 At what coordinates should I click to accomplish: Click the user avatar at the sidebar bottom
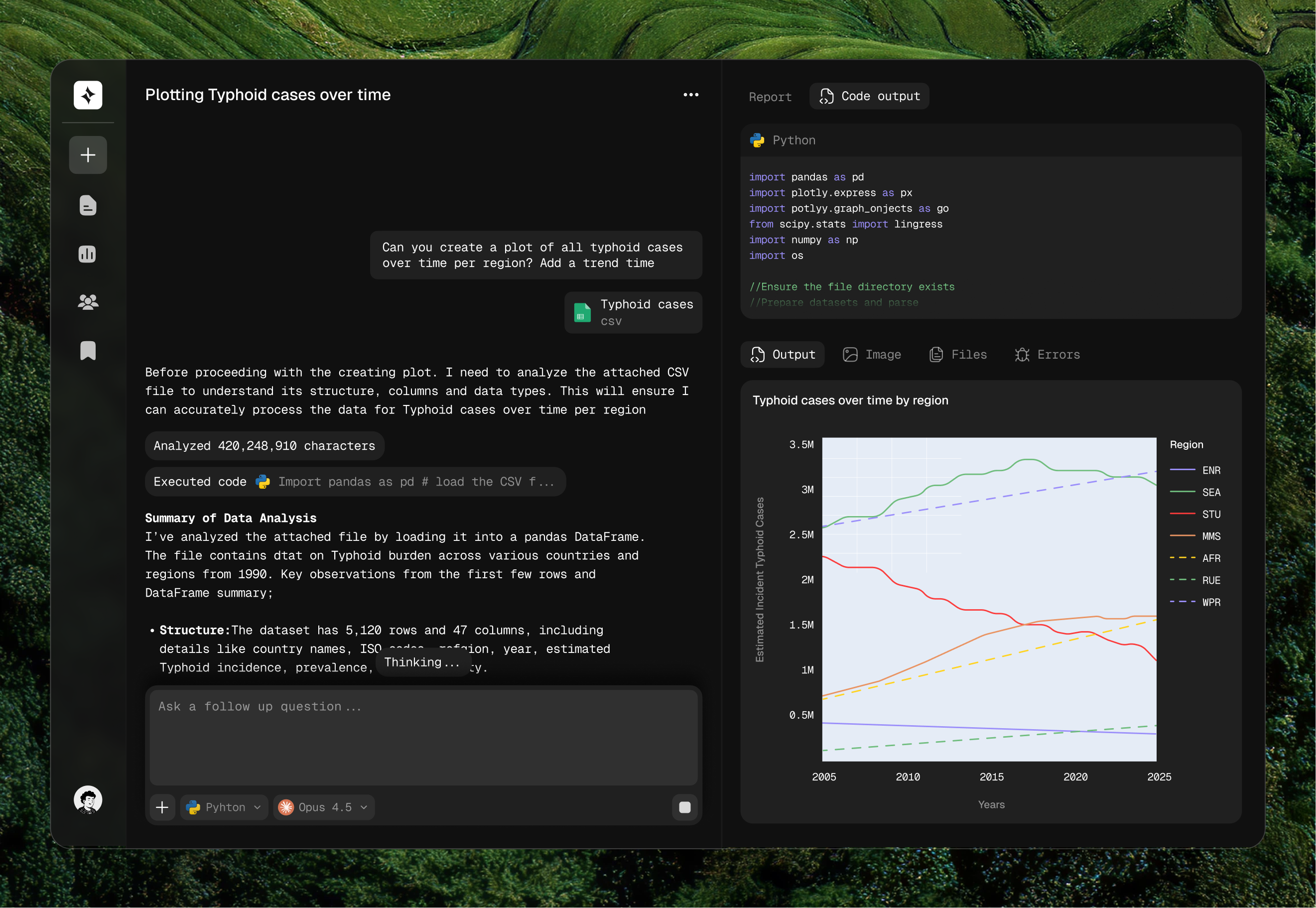coord(88,799)
